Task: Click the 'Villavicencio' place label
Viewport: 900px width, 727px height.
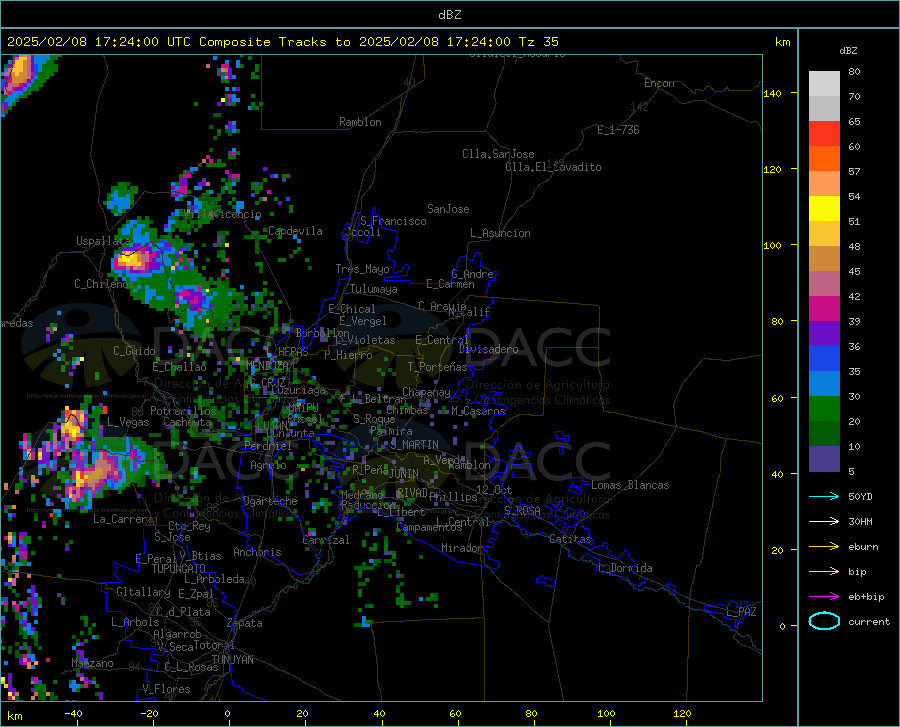Action: (223, 214)
